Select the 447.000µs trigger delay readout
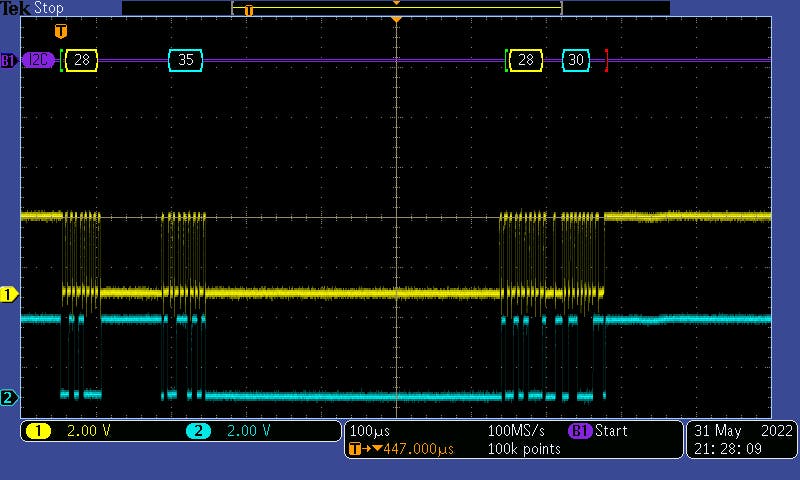 (400, 449)
